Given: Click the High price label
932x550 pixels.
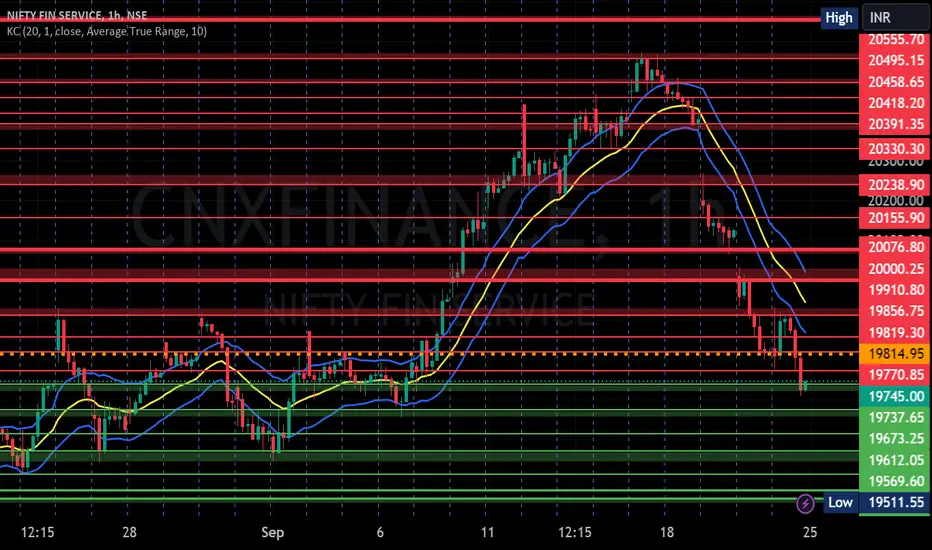Looking at the screenshot, I should (839, 18).
